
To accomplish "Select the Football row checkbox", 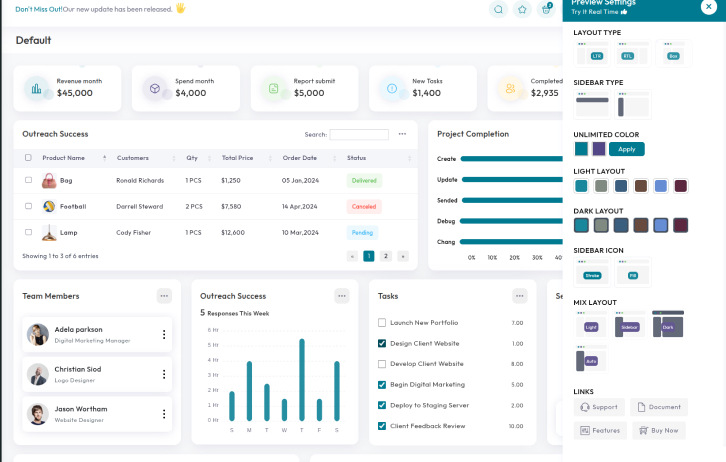I will [28, 206].
